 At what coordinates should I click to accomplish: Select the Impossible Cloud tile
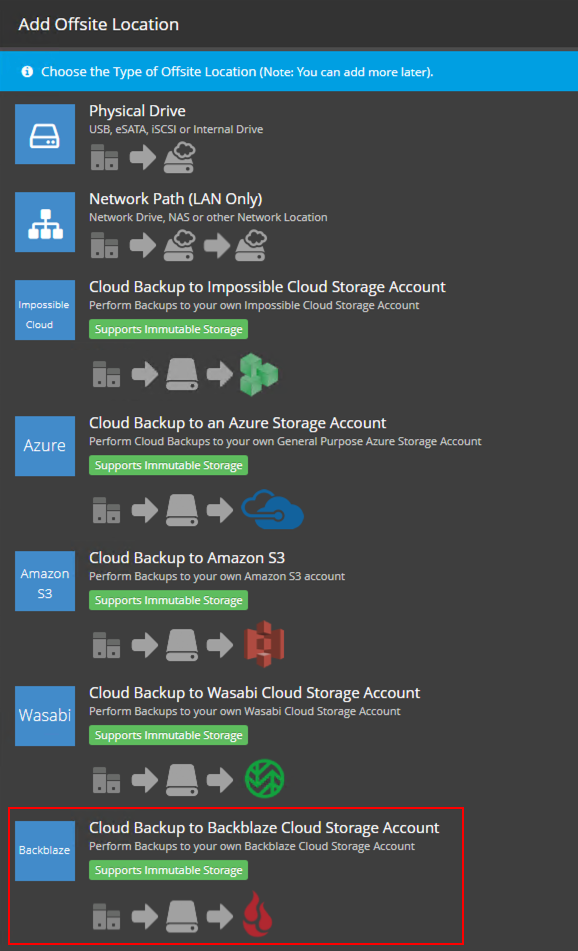[45, 310]
